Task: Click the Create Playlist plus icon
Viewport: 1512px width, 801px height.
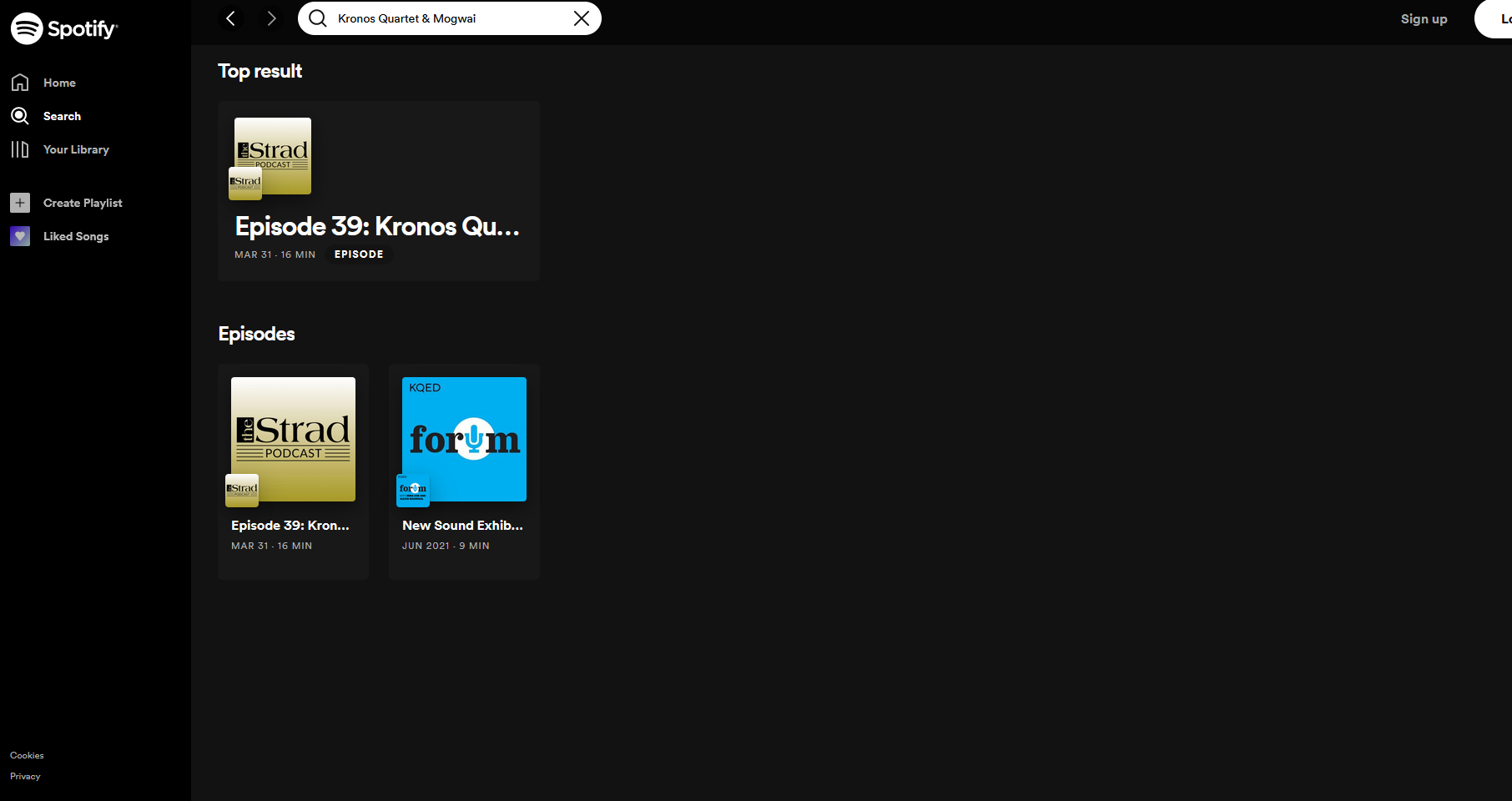Action: pyautogui.click(x=20, y=203)
